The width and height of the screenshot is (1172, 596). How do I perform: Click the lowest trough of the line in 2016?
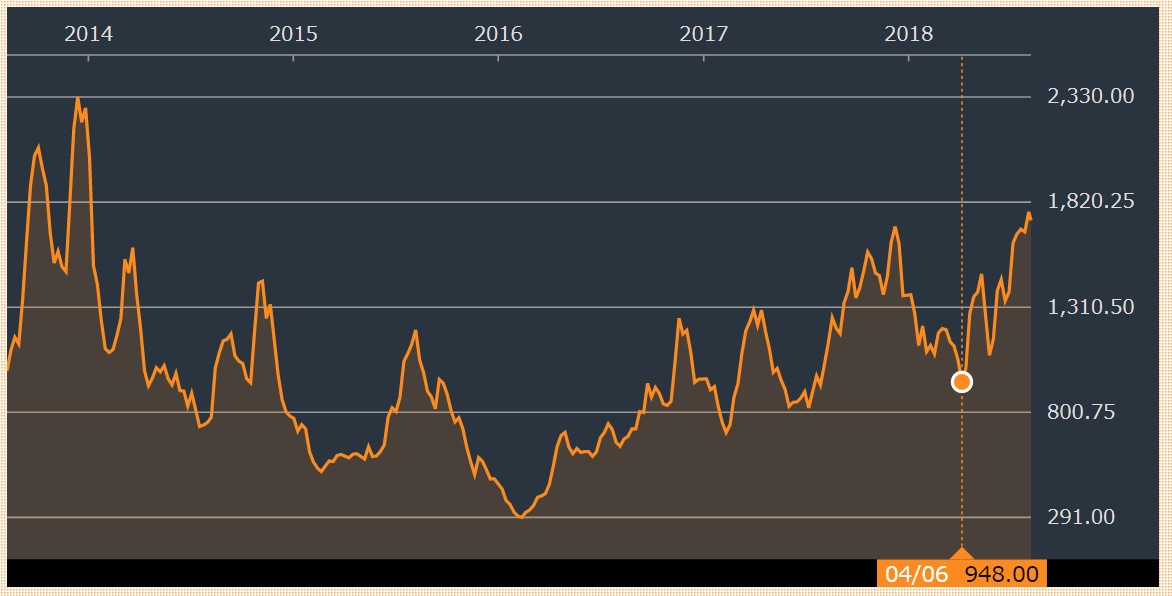(x=520, y=517)
